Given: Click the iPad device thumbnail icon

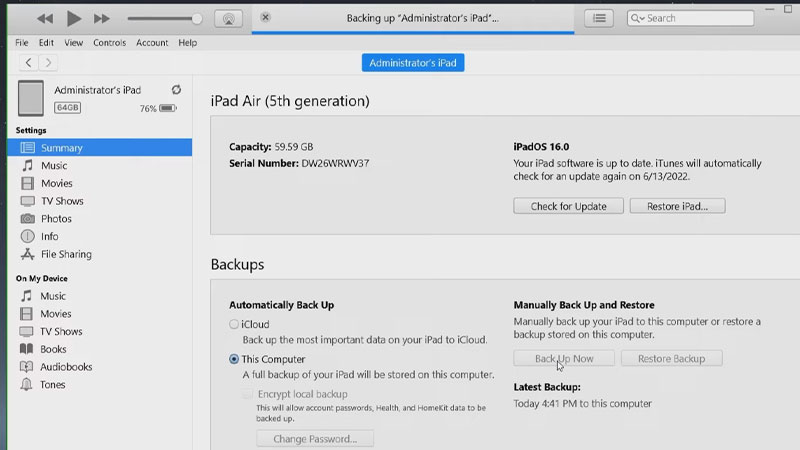Looking at the screenshot, I should pos(31,98).
